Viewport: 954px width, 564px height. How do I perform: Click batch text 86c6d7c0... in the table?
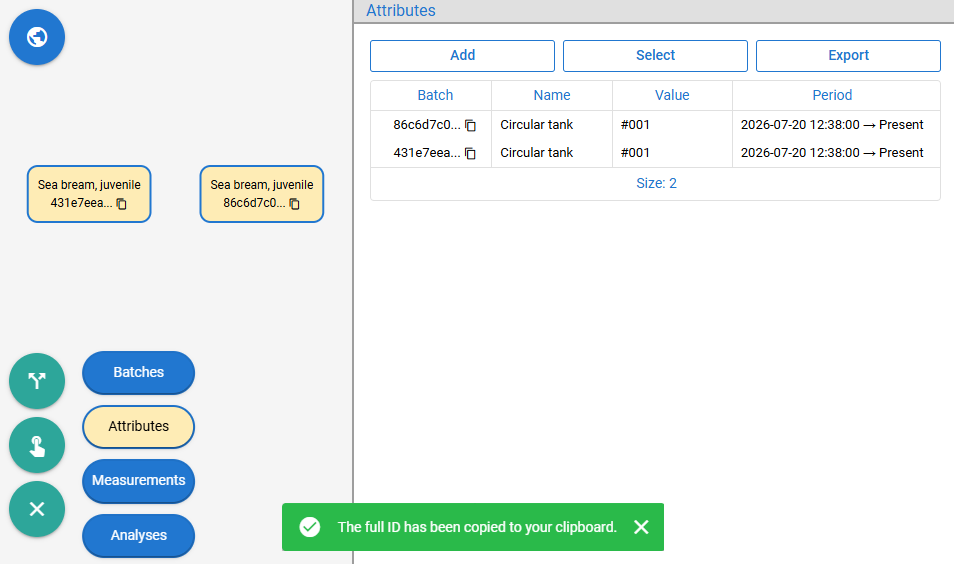427,125
